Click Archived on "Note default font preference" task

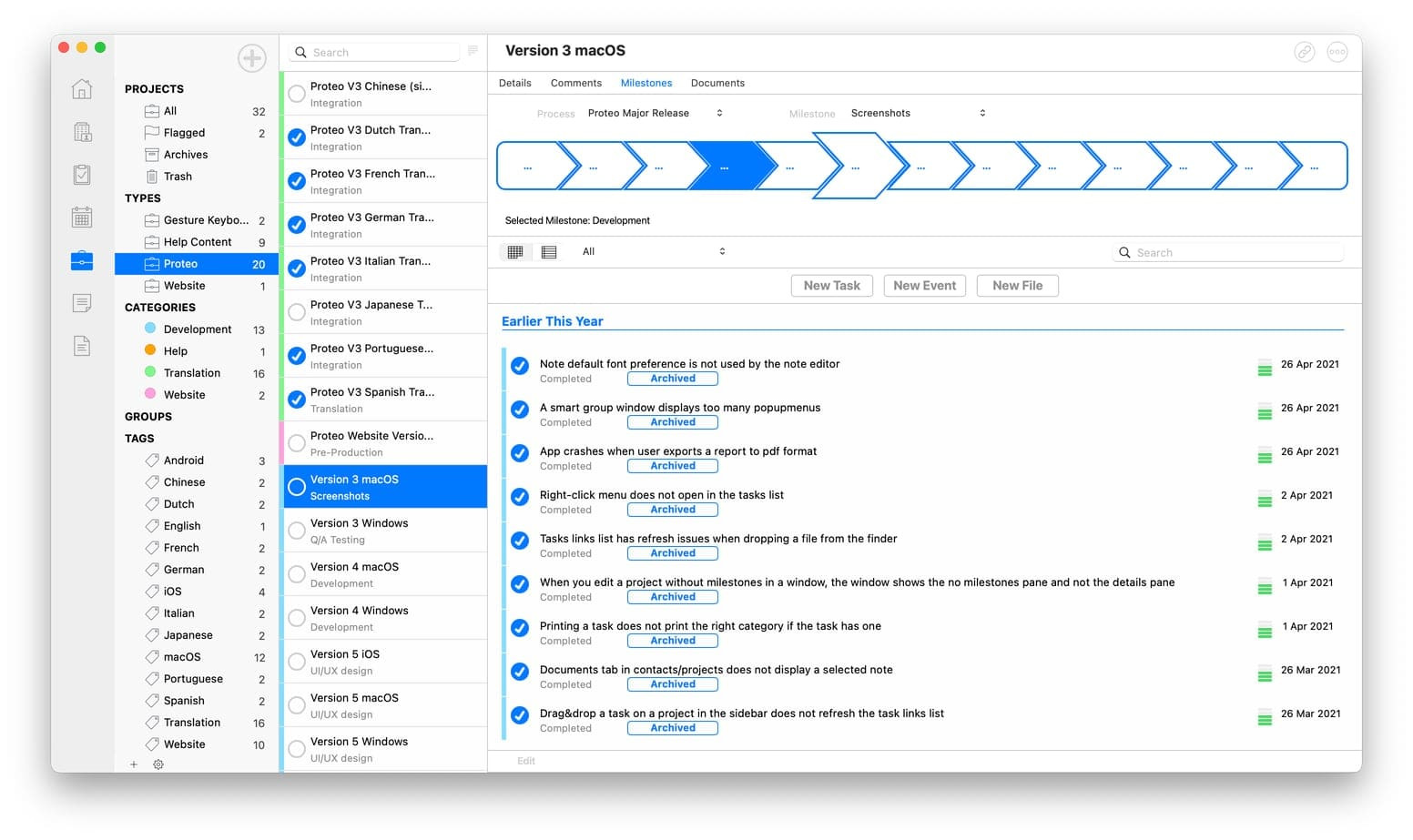[x=673, y=379]
